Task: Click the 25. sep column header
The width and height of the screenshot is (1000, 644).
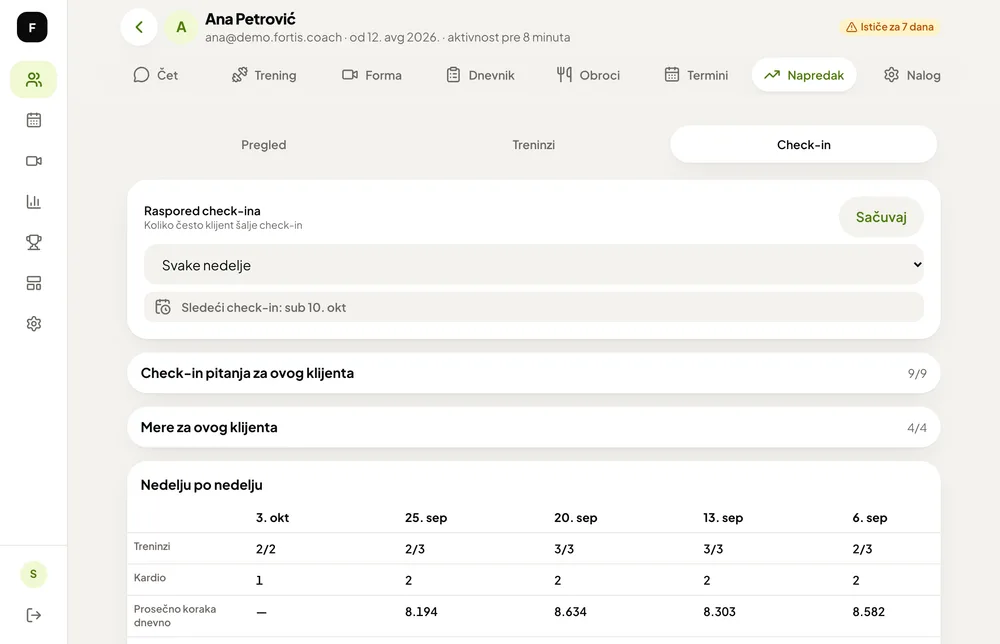Action: pos(426,518)
